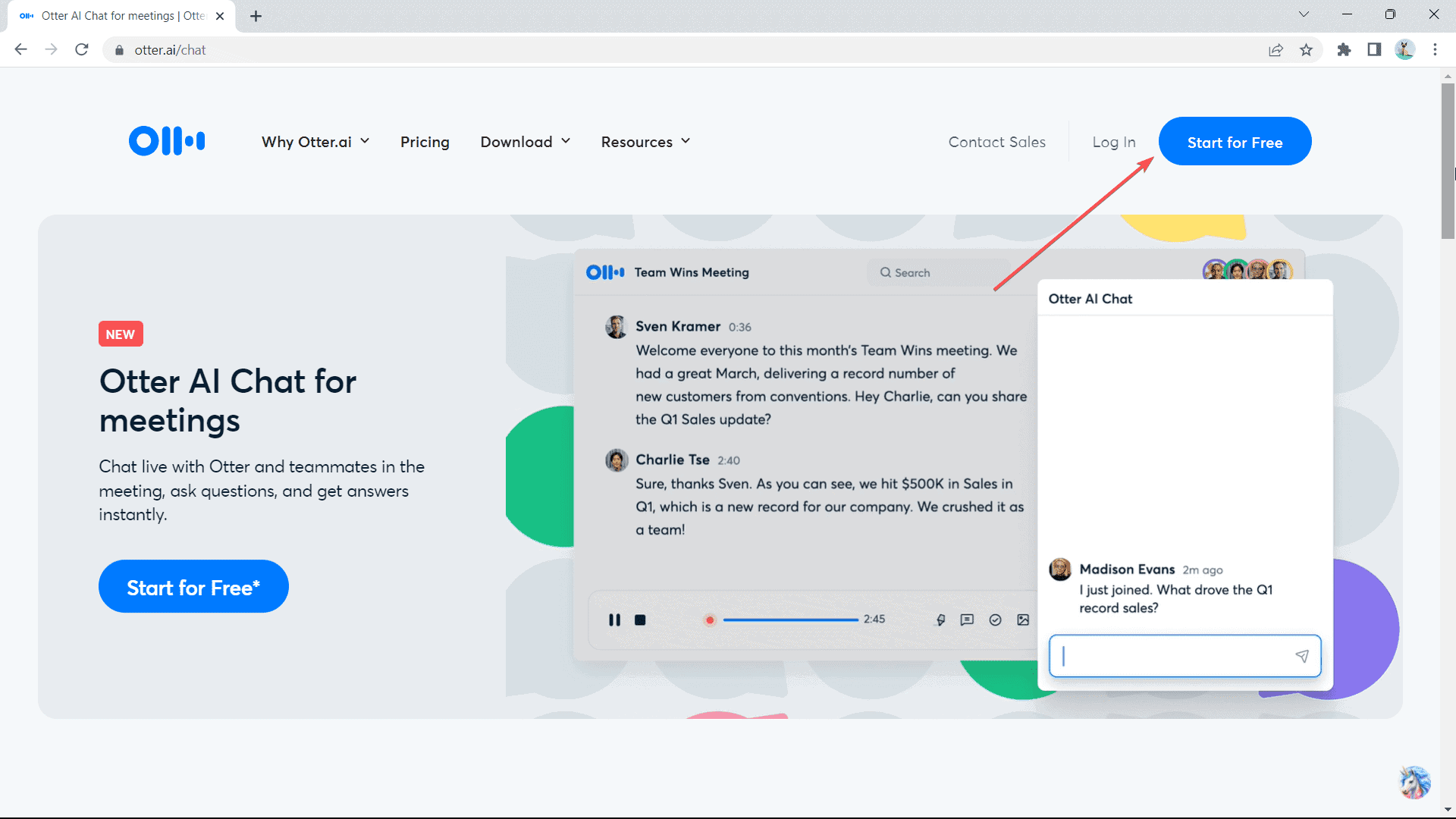Open Chrome profile avatar

click(x=1404, y=49)
